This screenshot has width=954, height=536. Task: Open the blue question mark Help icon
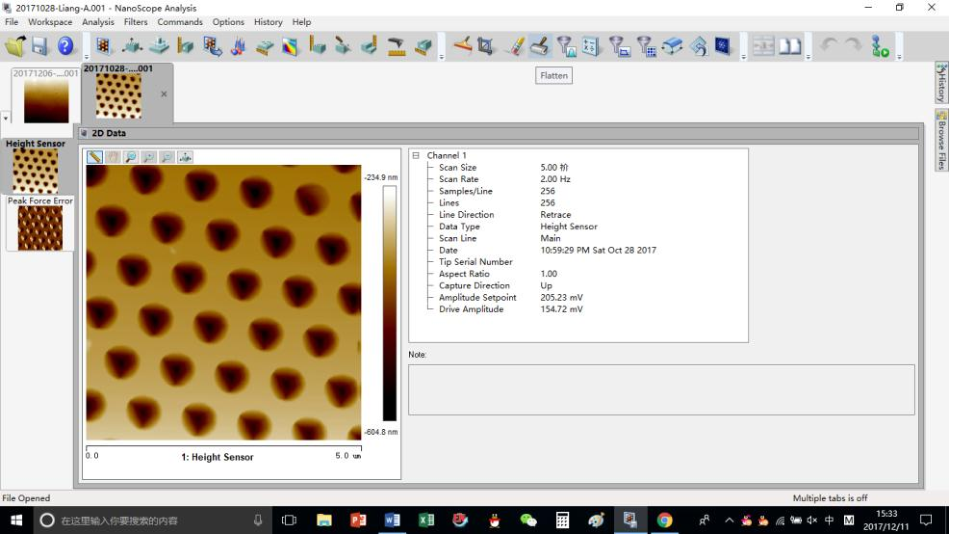pyautogui.click(x=66, y=46)
